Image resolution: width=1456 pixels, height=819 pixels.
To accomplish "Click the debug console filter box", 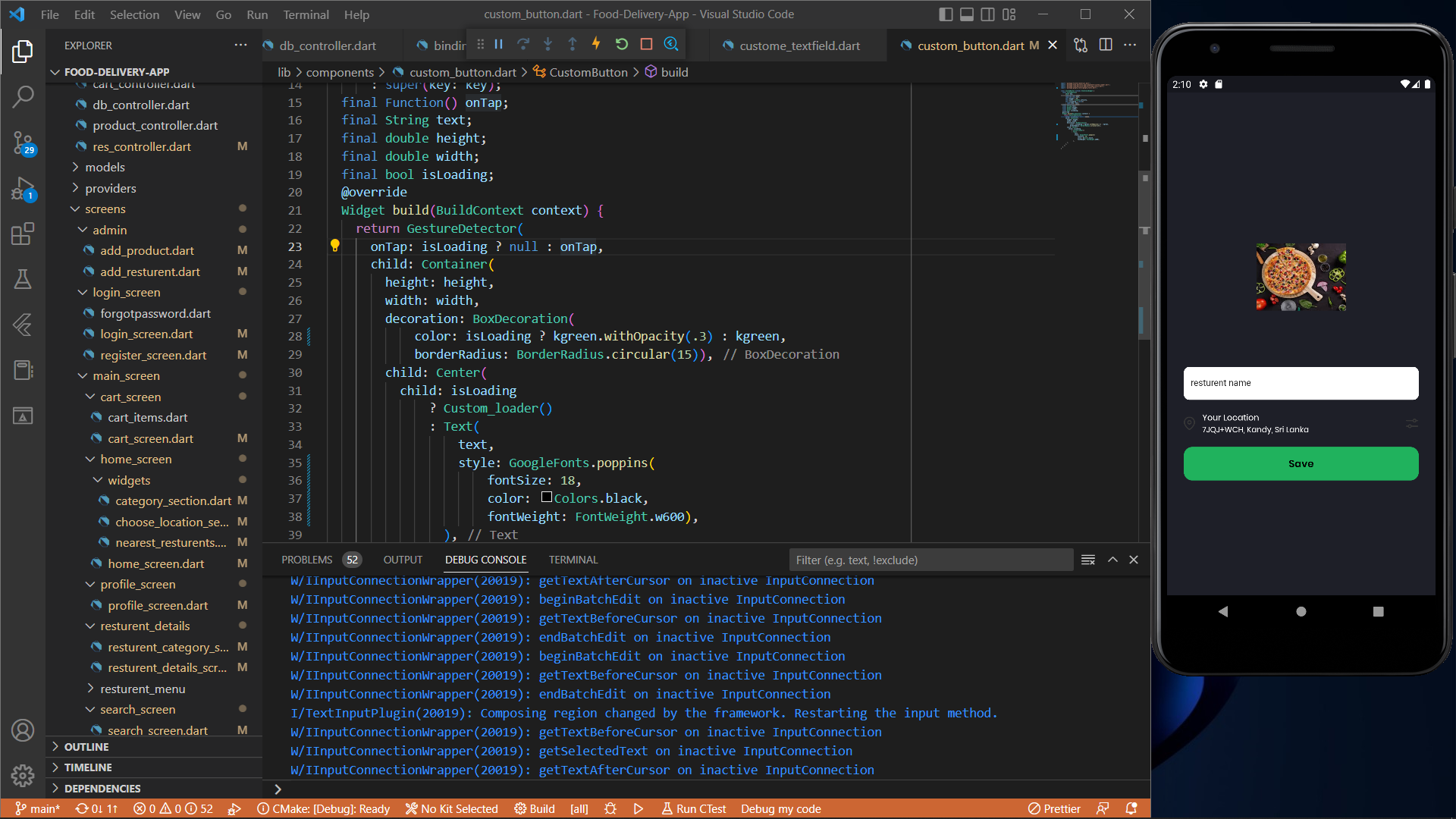I will coord(930,560).
